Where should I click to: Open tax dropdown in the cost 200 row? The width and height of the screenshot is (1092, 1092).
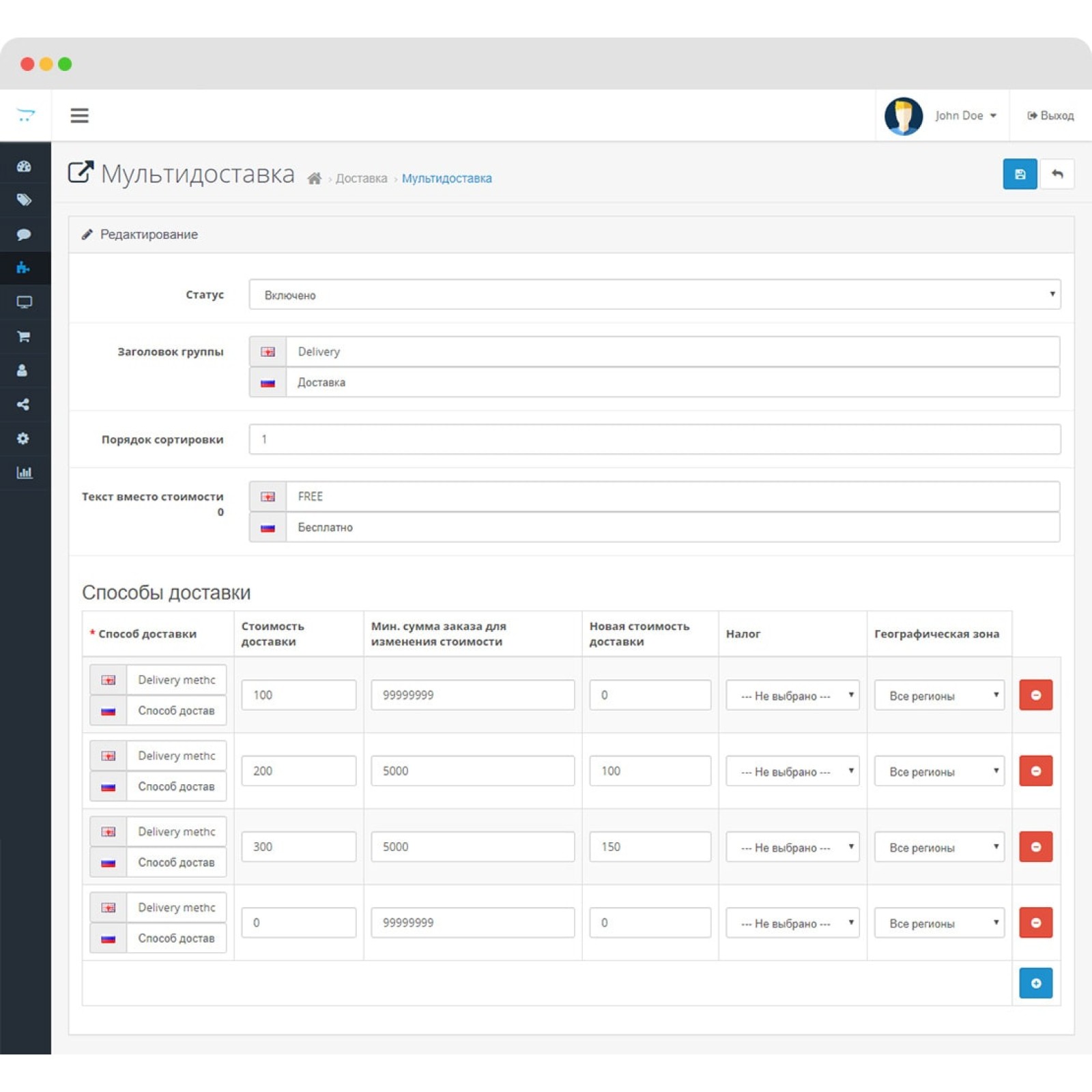pos(792,771)
